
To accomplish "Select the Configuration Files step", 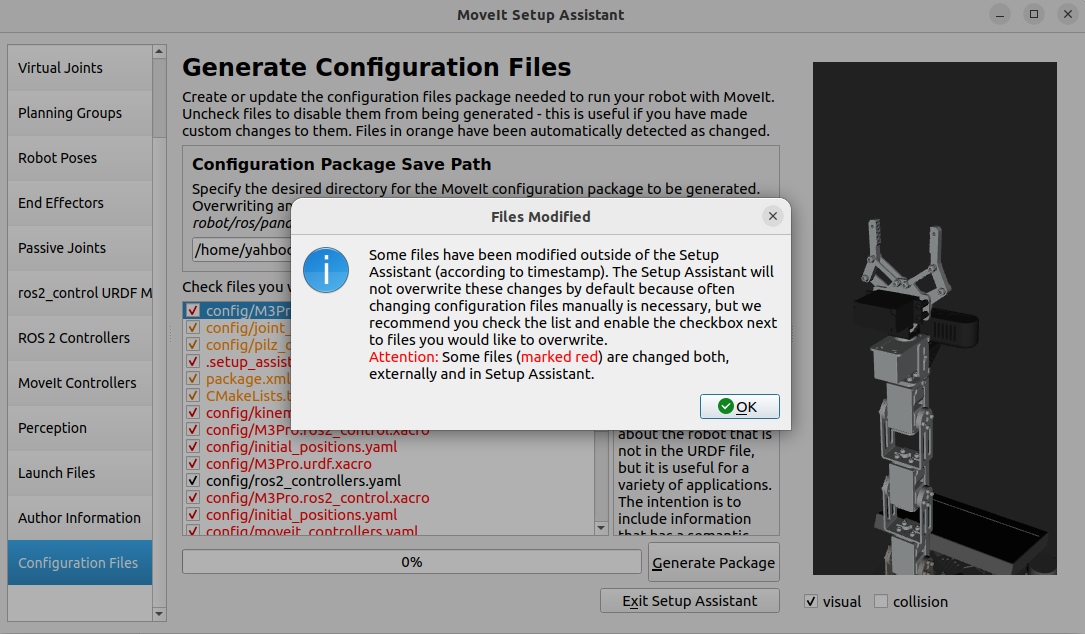I will pyautogui.click(x=80, y=563).
